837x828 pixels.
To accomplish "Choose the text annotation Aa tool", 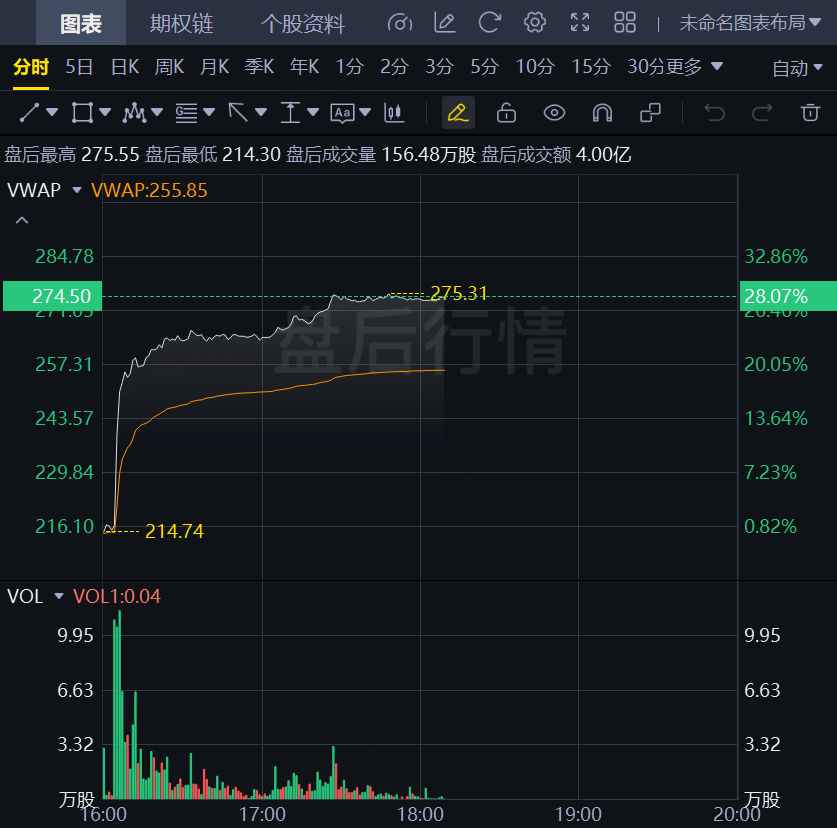I will pos(342,113).
